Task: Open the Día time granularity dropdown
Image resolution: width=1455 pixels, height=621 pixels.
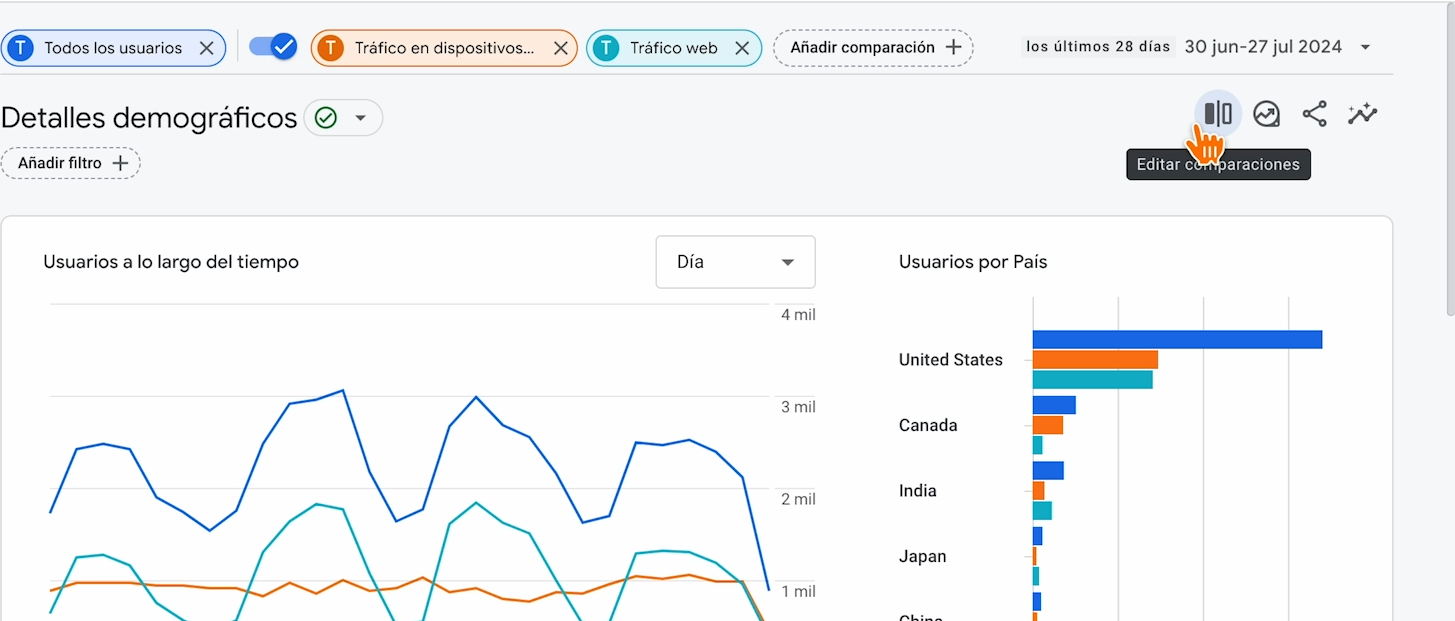Action: [735, 262]
